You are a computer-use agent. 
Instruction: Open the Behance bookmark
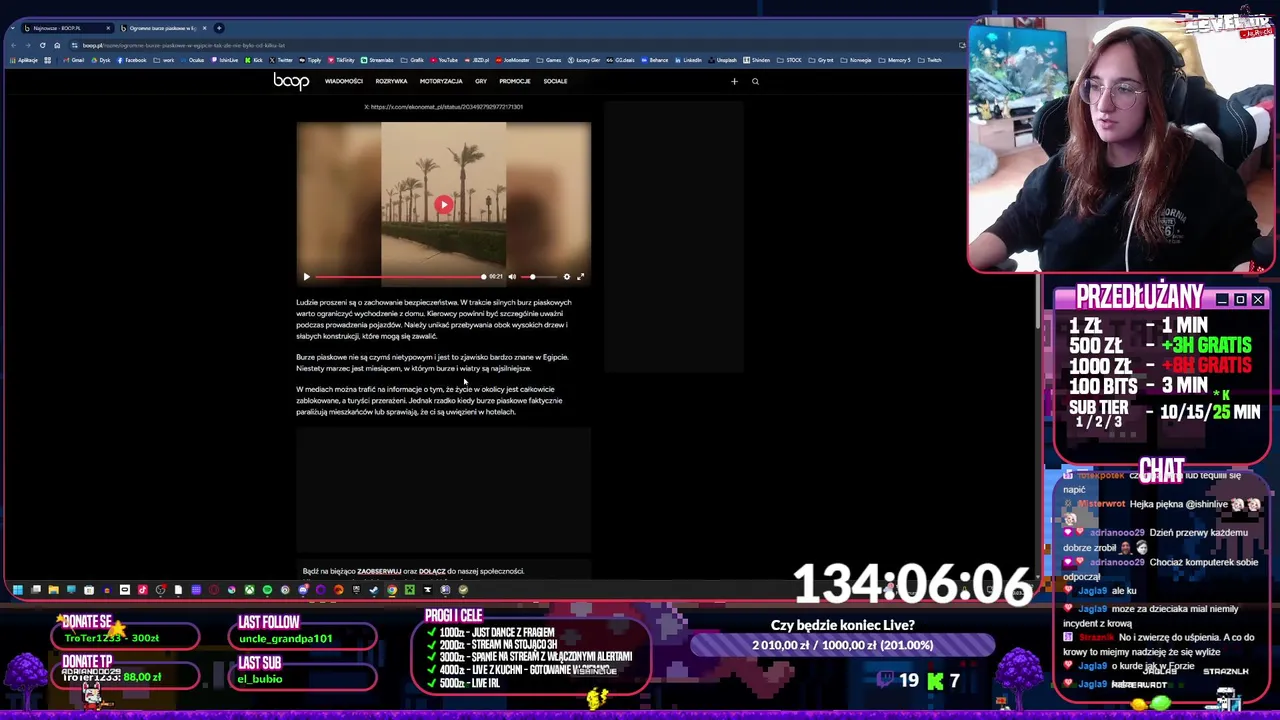(x=654, y=60)
